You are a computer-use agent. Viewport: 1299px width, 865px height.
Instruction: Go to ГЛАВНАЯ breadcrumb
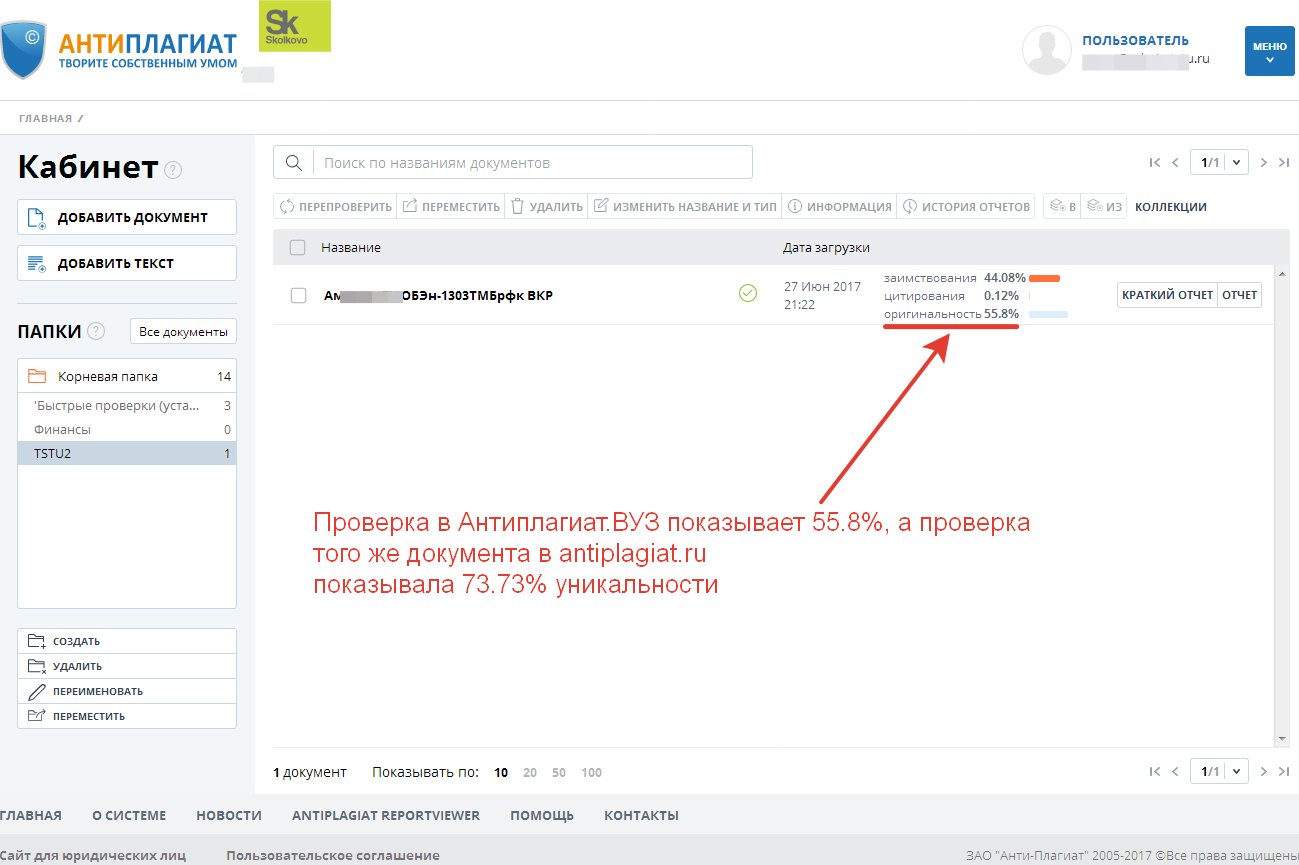click(45, 118)
